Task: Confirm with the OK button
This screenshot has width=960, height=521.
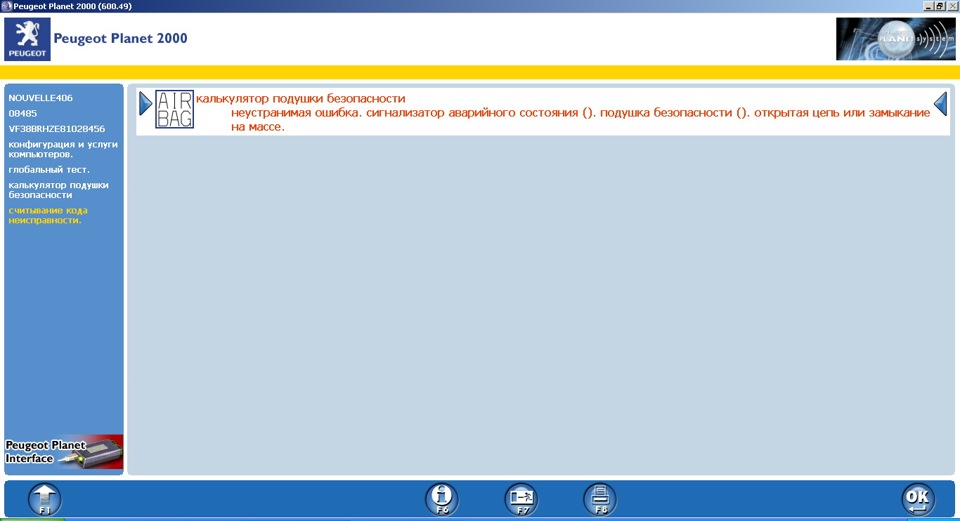Action: point(918,499)
